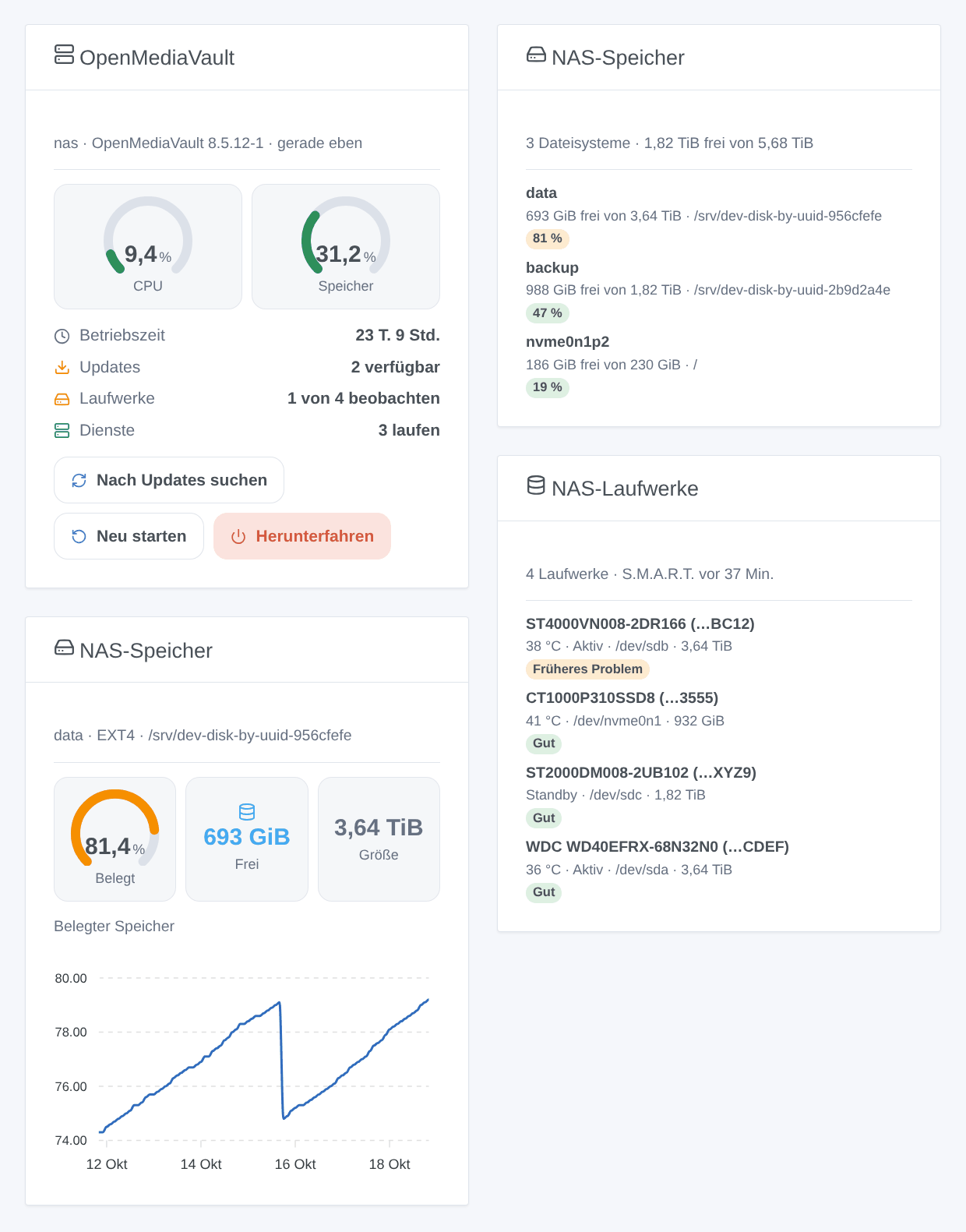Click the data EXT4 filesystem path line
The width and height of the screenshot is (966, 1232).
(203, 736)
